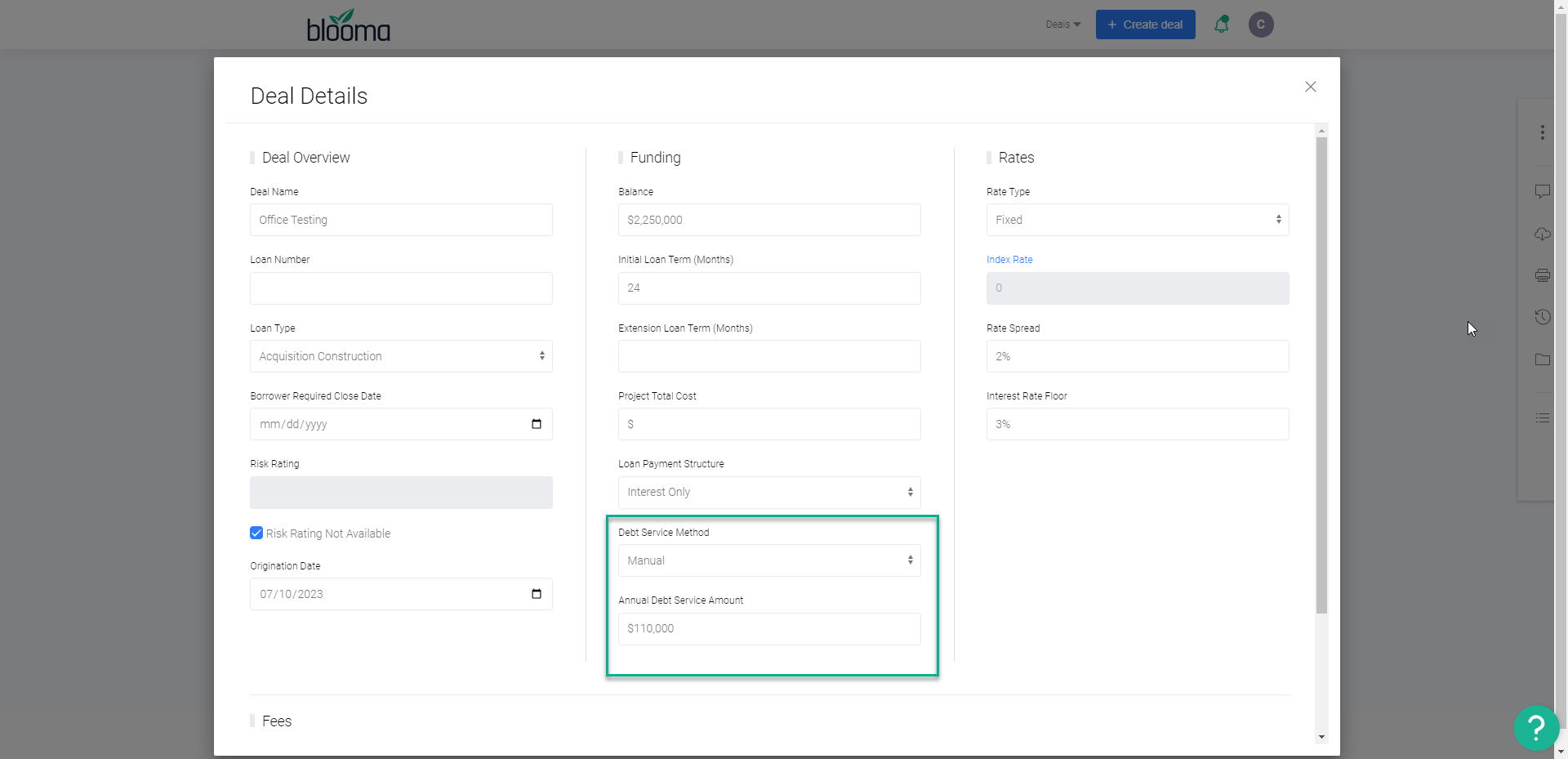Open the help question mark button
Image resolution: width=1568 pixels, height=759 pixels.
coord(1536,727)
